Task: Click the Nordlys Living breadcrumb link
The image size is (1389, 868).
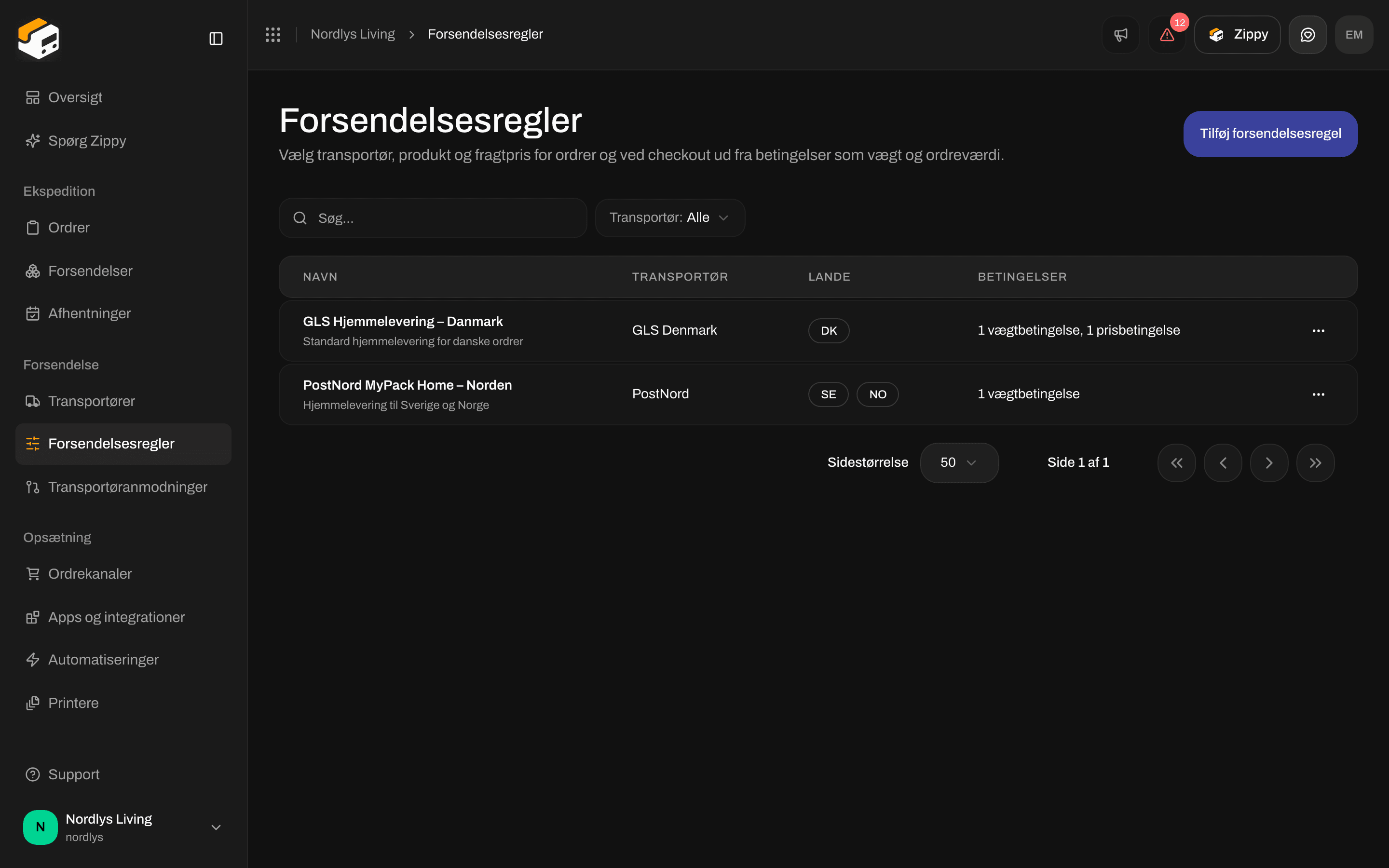Action: 353,34
